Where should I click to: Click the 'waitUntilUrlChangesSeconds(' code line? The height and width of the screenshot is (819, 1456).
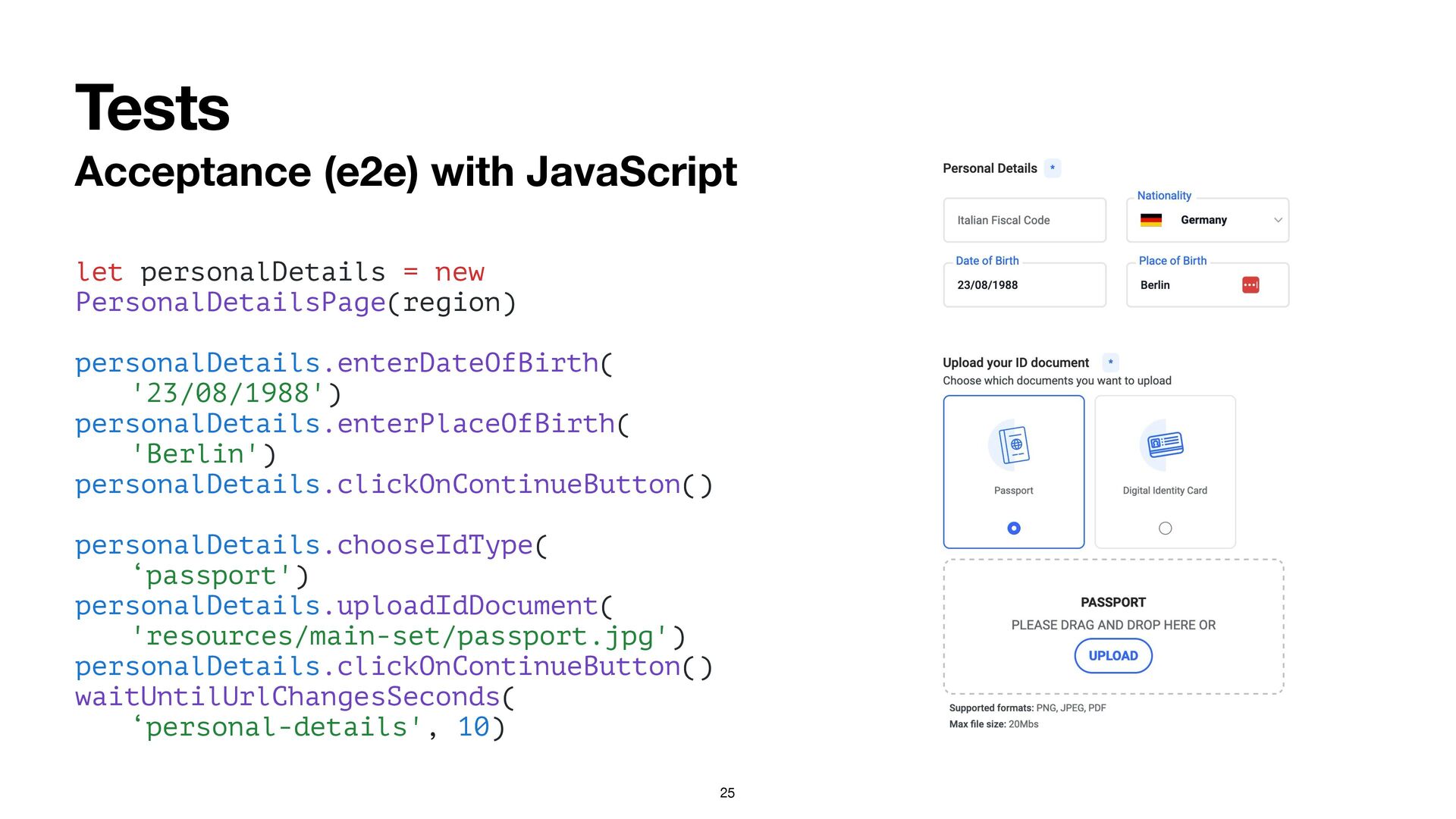pyautogui.click(x=295, y=697)
